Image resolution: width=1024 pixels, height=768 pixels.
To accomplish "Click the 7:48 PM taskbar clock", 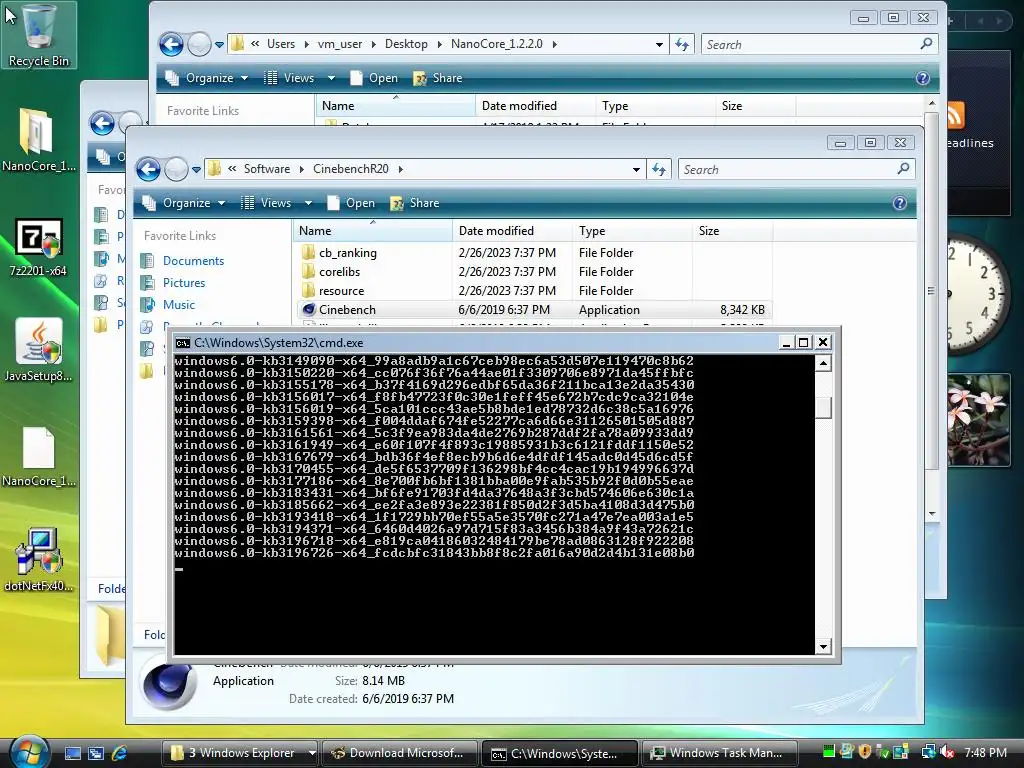I will coord(985,753).
